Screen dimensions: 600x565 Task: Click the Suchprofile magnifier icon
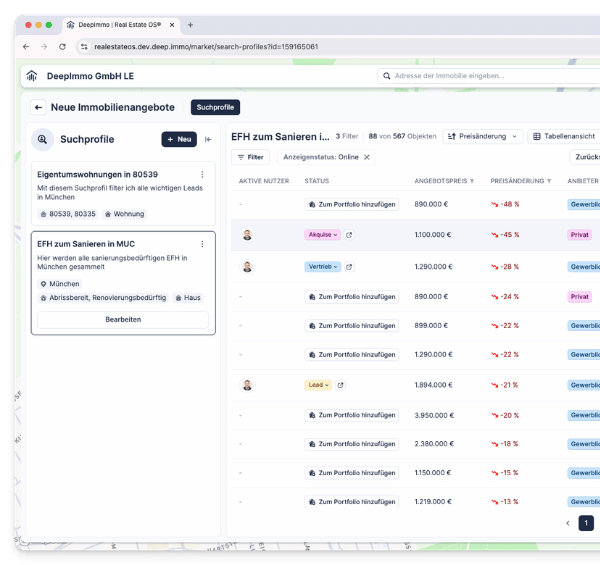coord(42,139)
